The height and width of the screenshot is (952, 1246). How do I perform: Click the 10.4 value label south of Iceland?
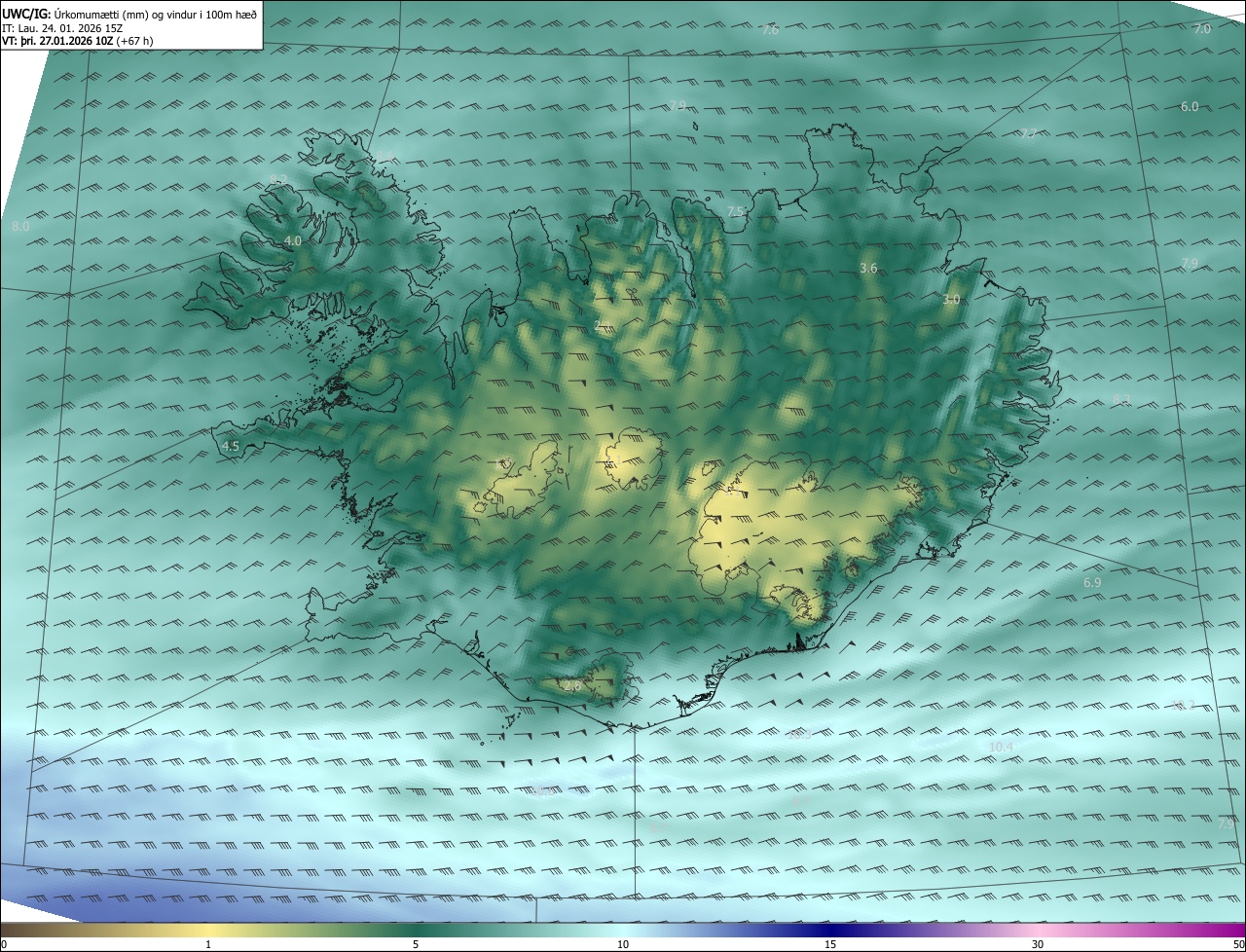1001,747
